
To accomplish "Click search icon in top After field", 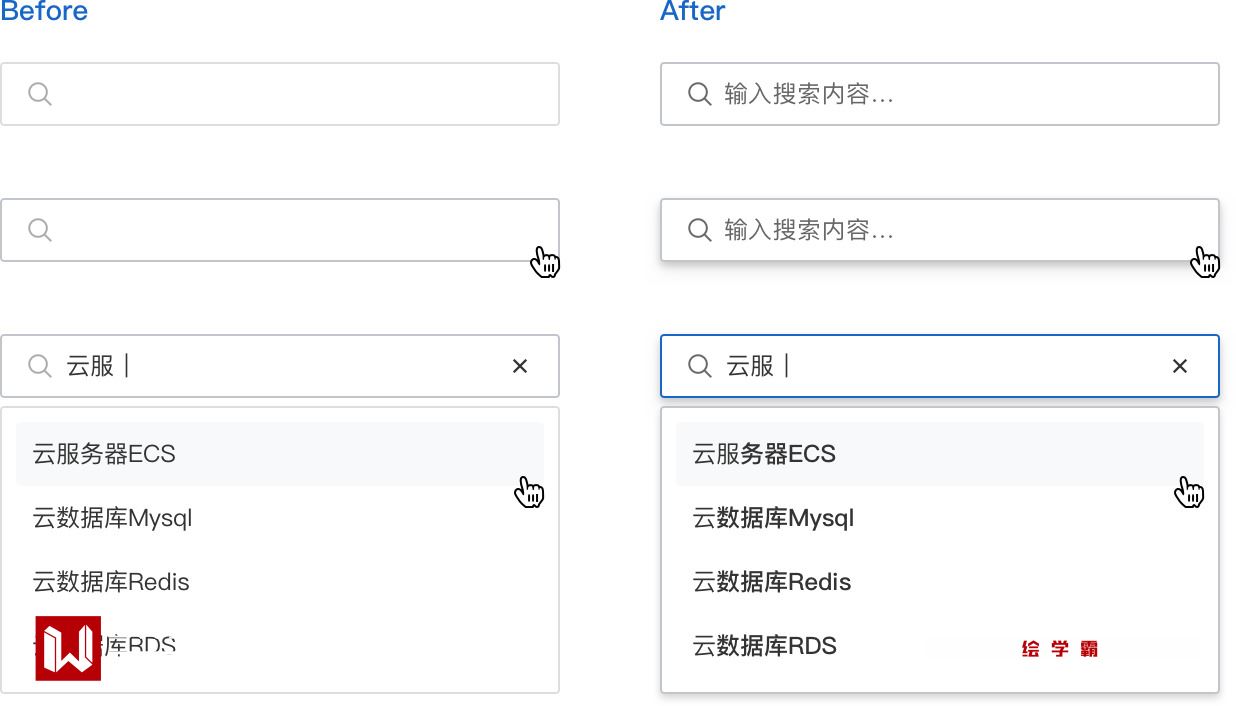I will pos(700,94).
